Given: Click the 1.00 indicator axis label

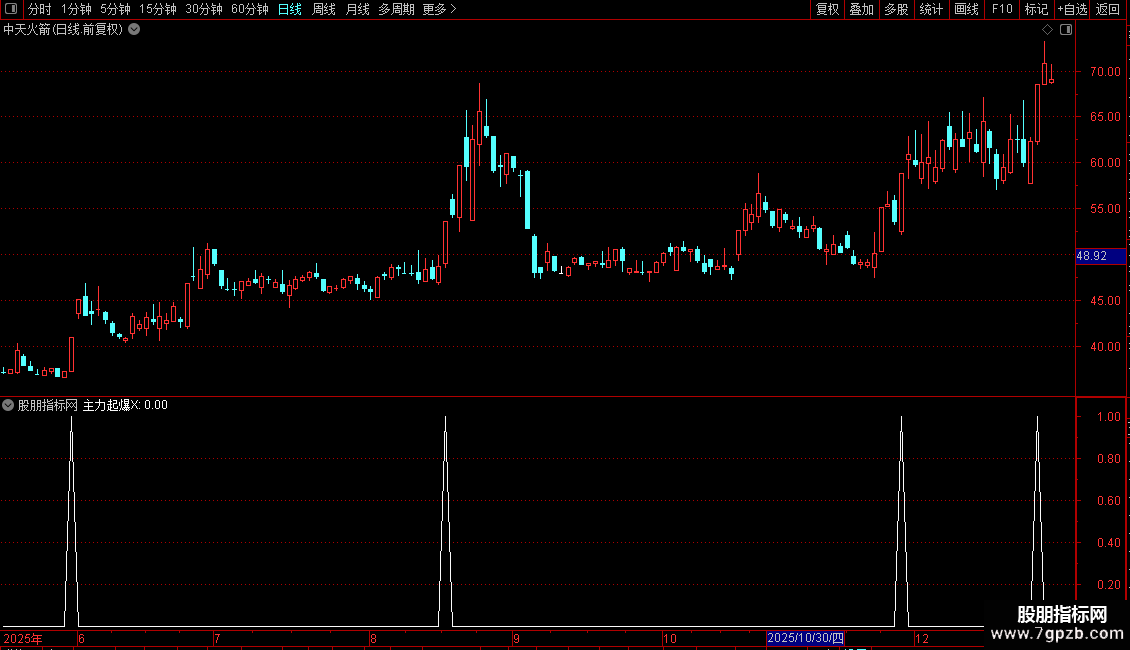Looking at the screenshot, I should coord(1108,417).
